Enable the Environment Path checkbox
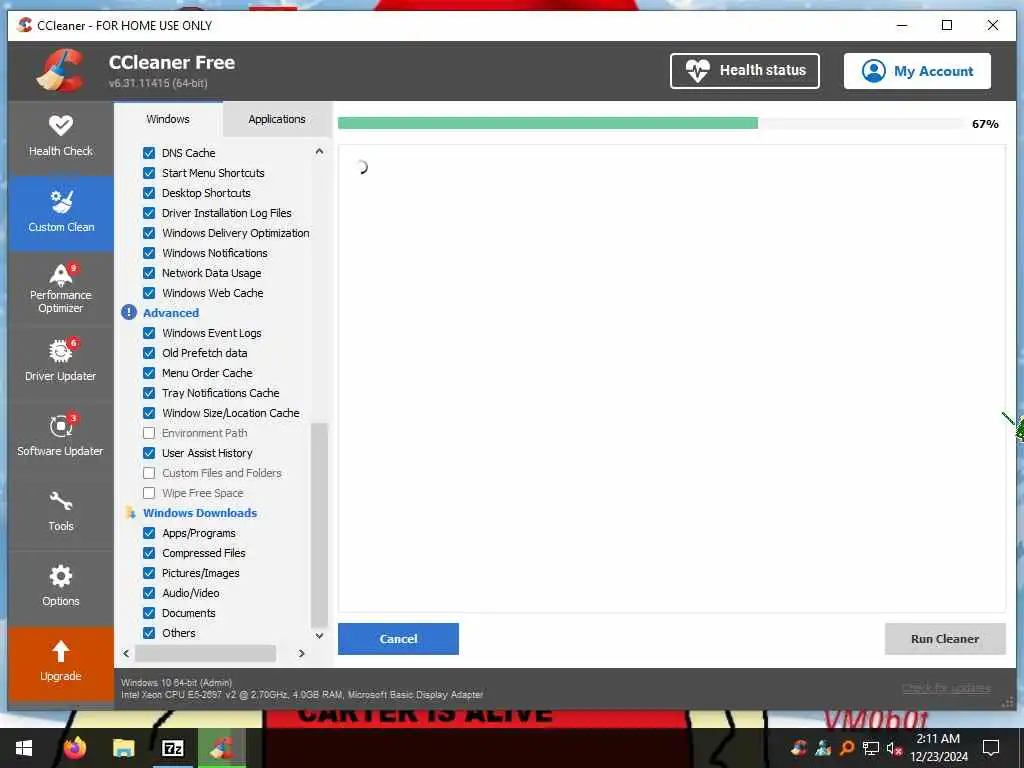This screenshot has width=1024, height=768. 149,433
